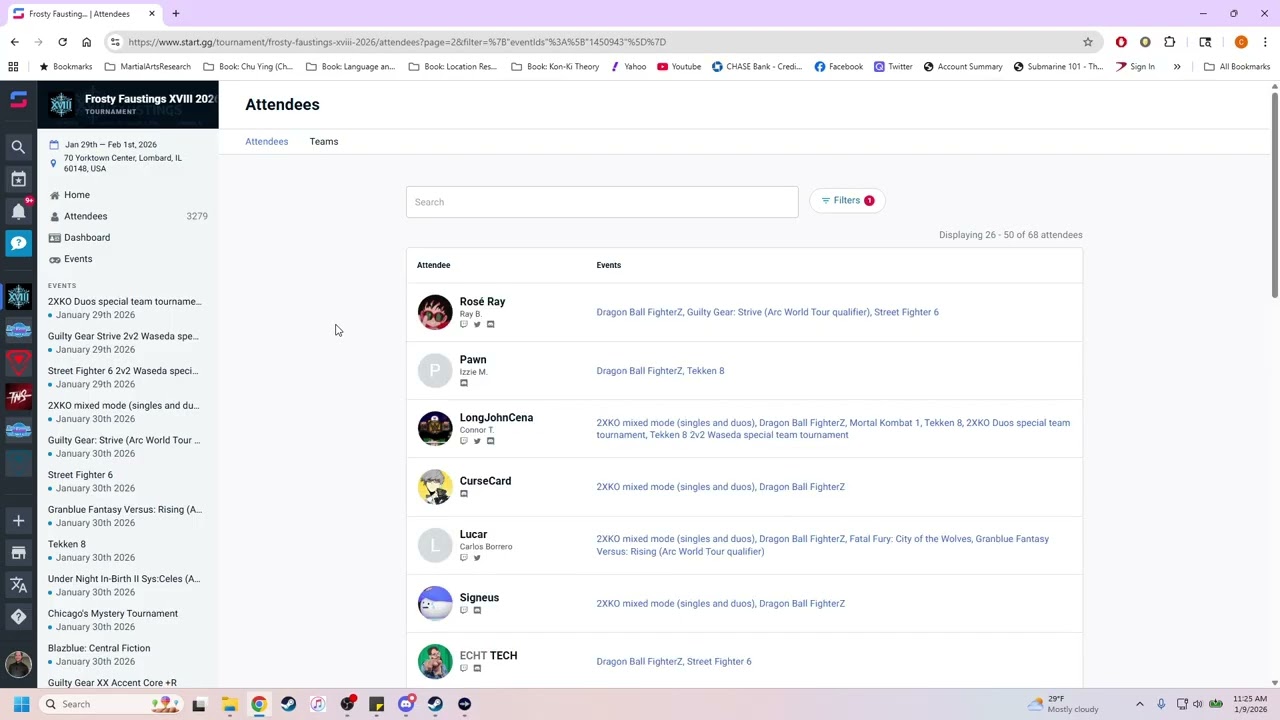Go back to the previous page
1280x720 pixels.
click(x=14, y=42)
